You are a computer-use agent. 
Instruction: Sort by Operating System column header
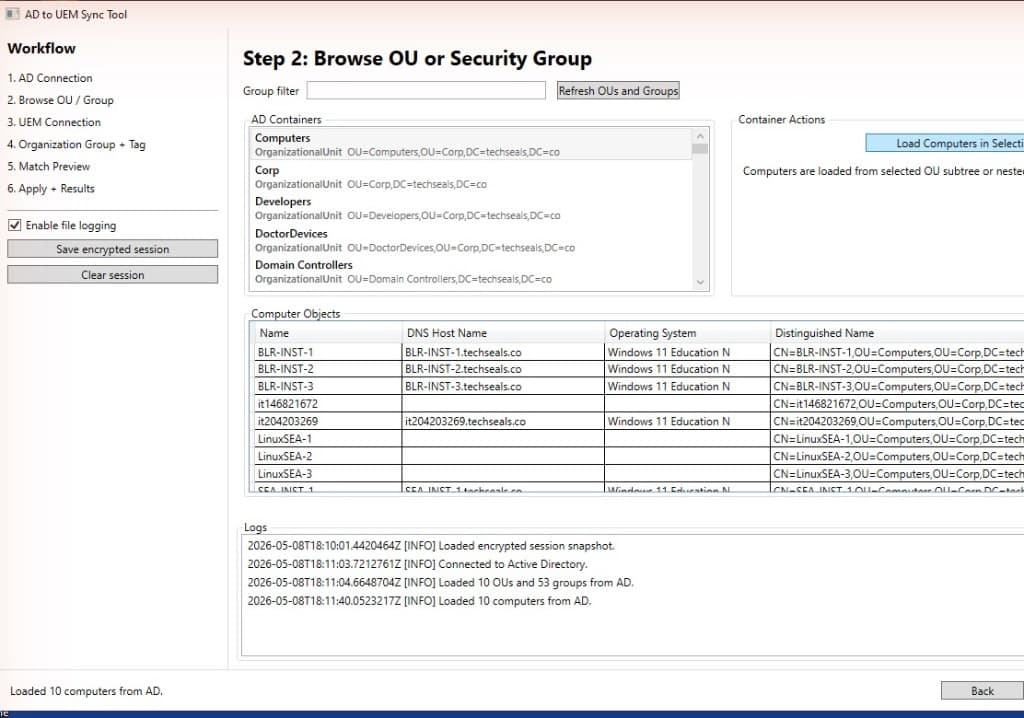[688, 333]
